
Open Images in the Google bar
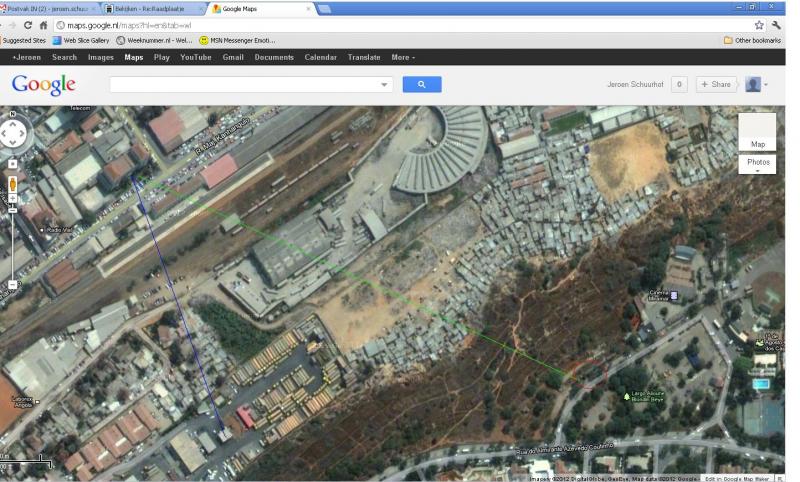(101, 57)
